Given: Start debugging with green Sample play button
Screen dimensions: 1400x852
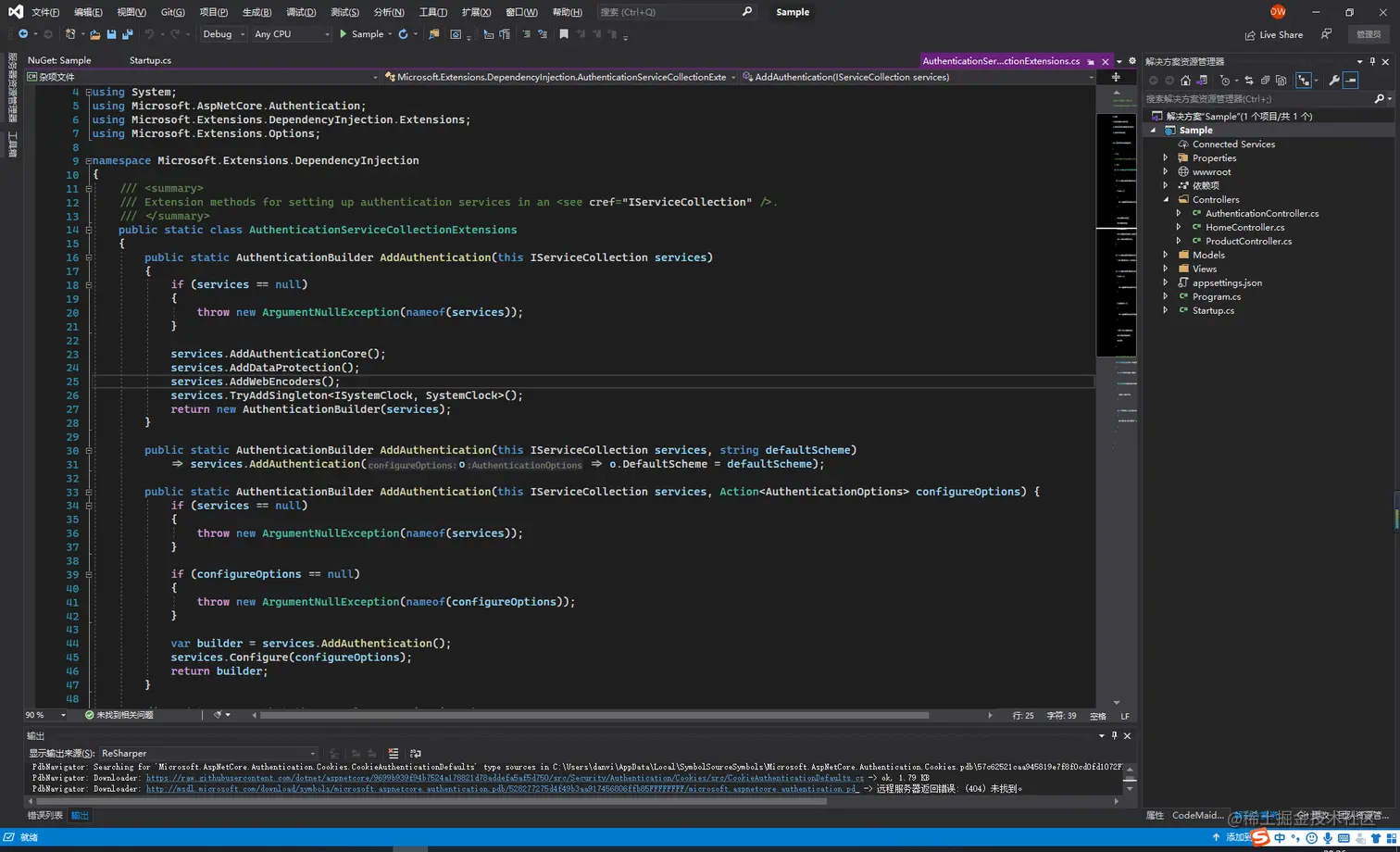Looking at the screenshot, I should click(x=361, y=34).
